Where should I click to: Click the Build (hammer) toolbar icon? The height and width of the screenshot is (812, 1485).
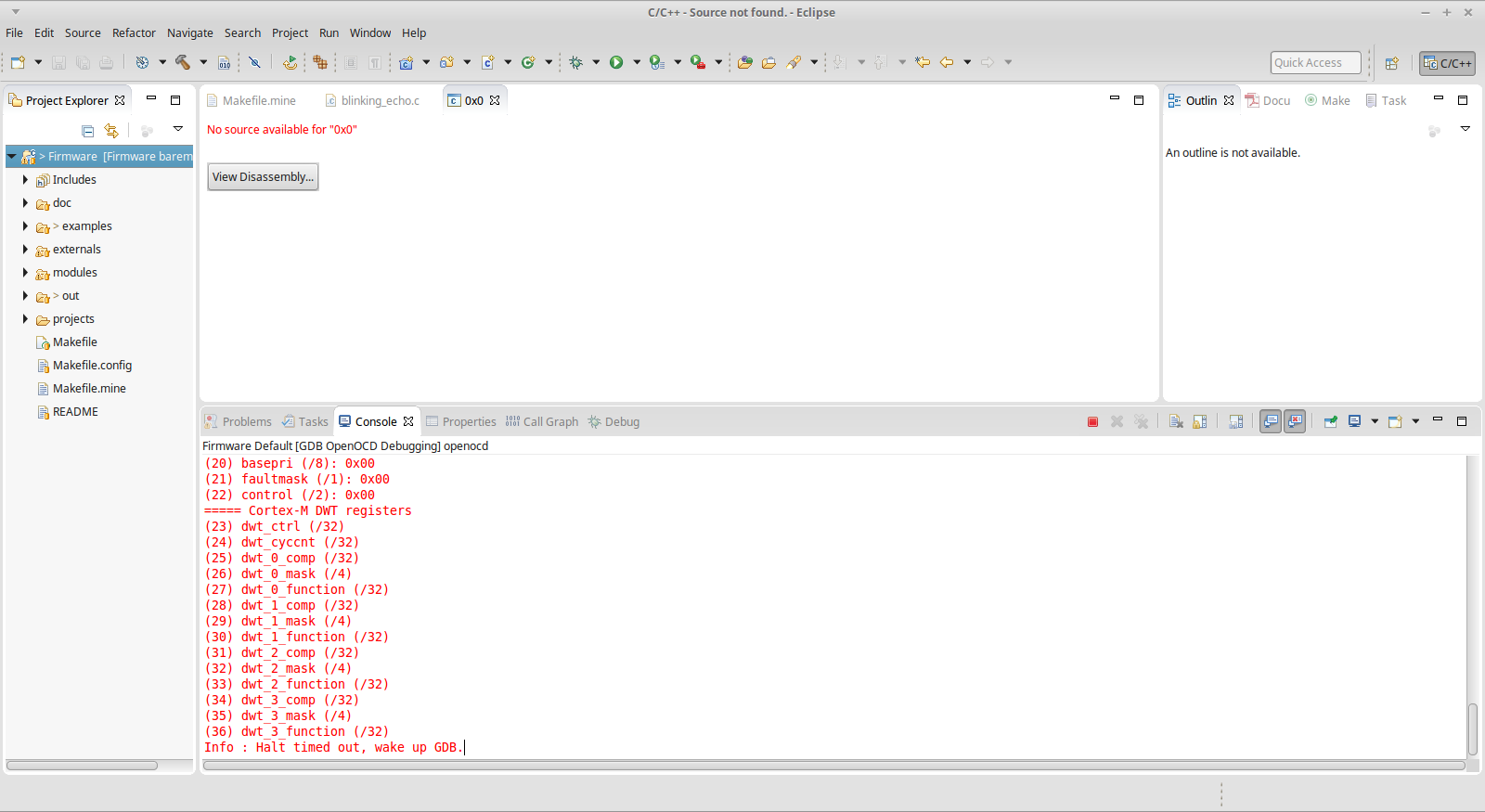click(x=183, y=62)
